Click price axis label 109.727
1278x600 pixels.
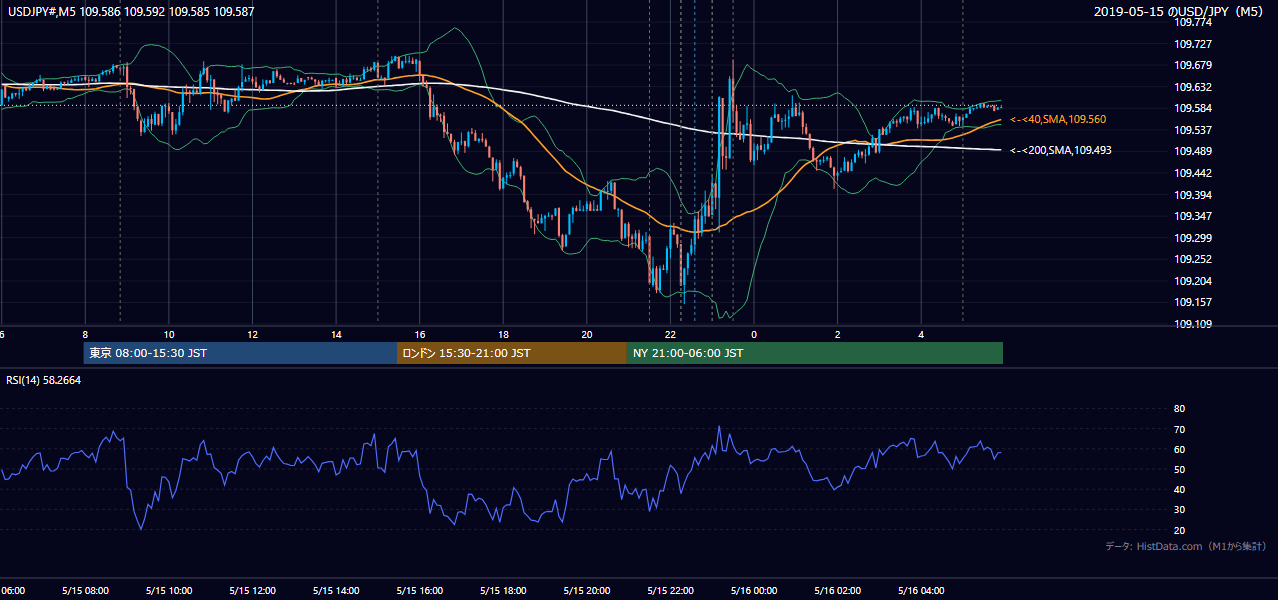point(1192,44)
